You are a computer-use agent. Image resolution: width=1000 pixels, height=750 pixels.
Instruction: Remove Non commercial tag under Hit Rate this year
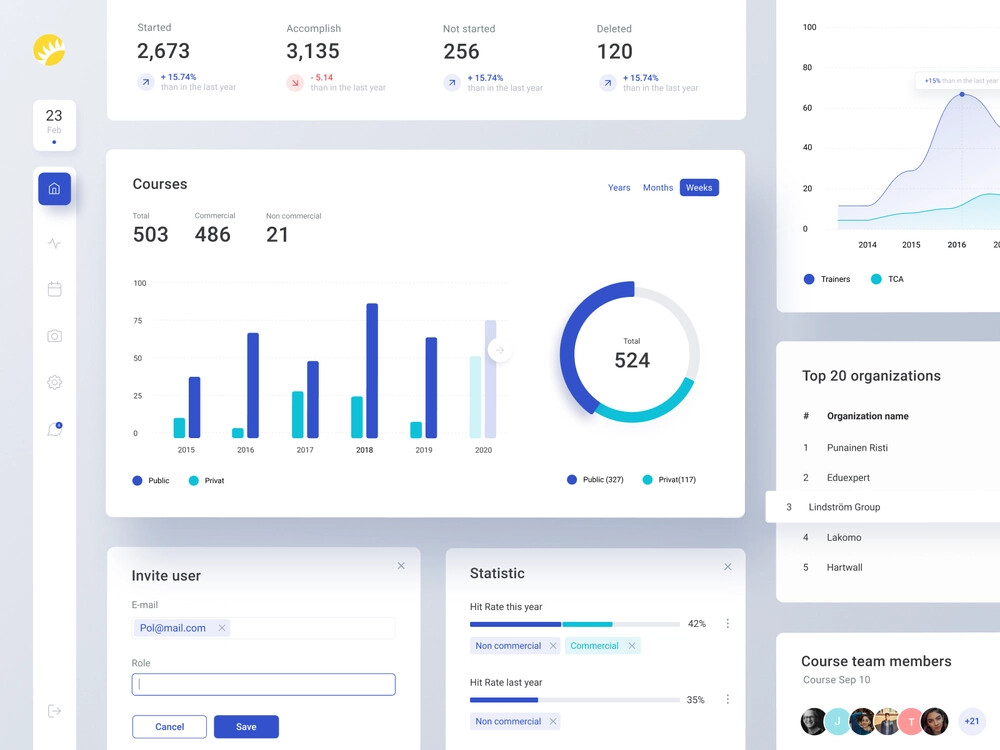tap(554, 646)
